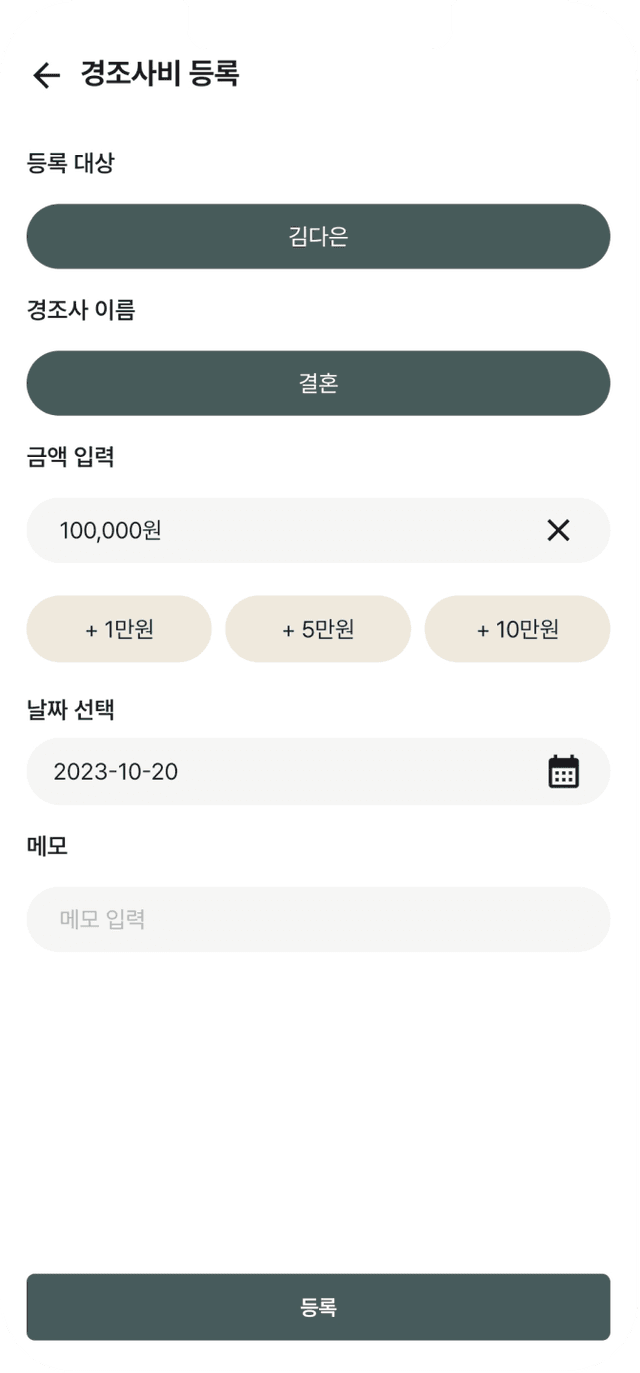Focus the 메모 입력 memo field
The width and height of the screenshot is (640, 1373).
tap(318, 919)
